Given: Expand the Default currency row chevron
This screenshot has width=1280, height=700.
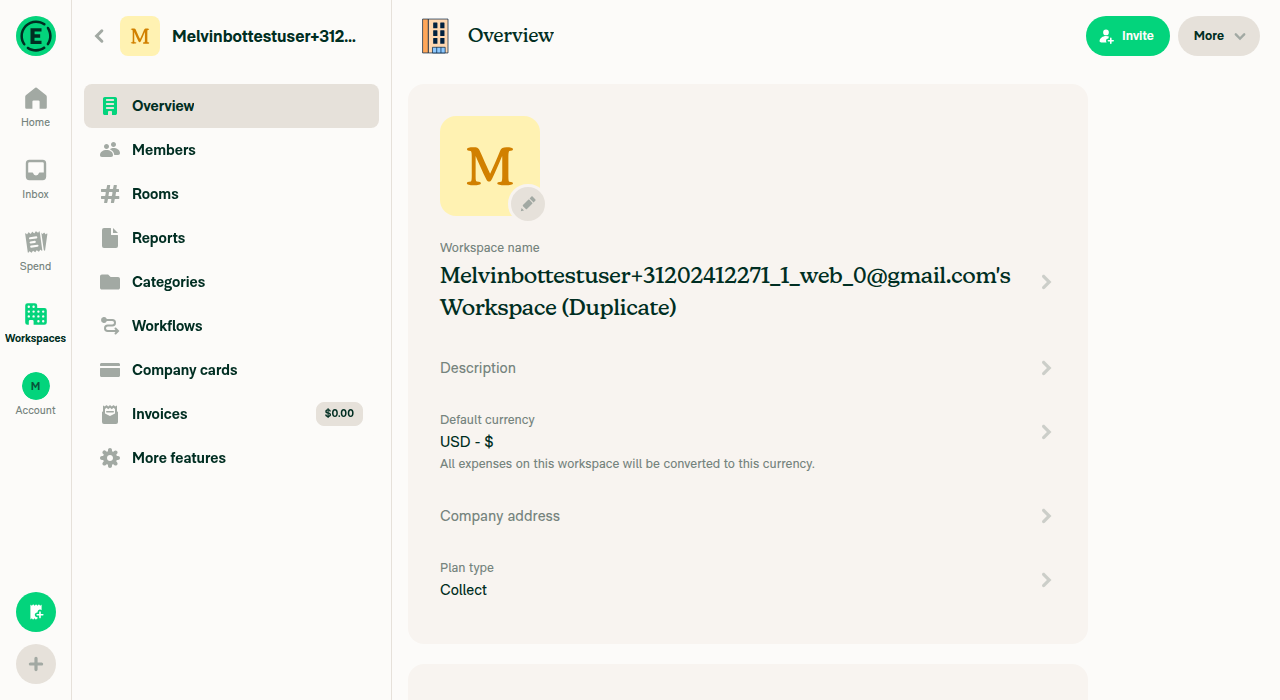Looking at the screenshot, I should click(x=1046, y=432).
